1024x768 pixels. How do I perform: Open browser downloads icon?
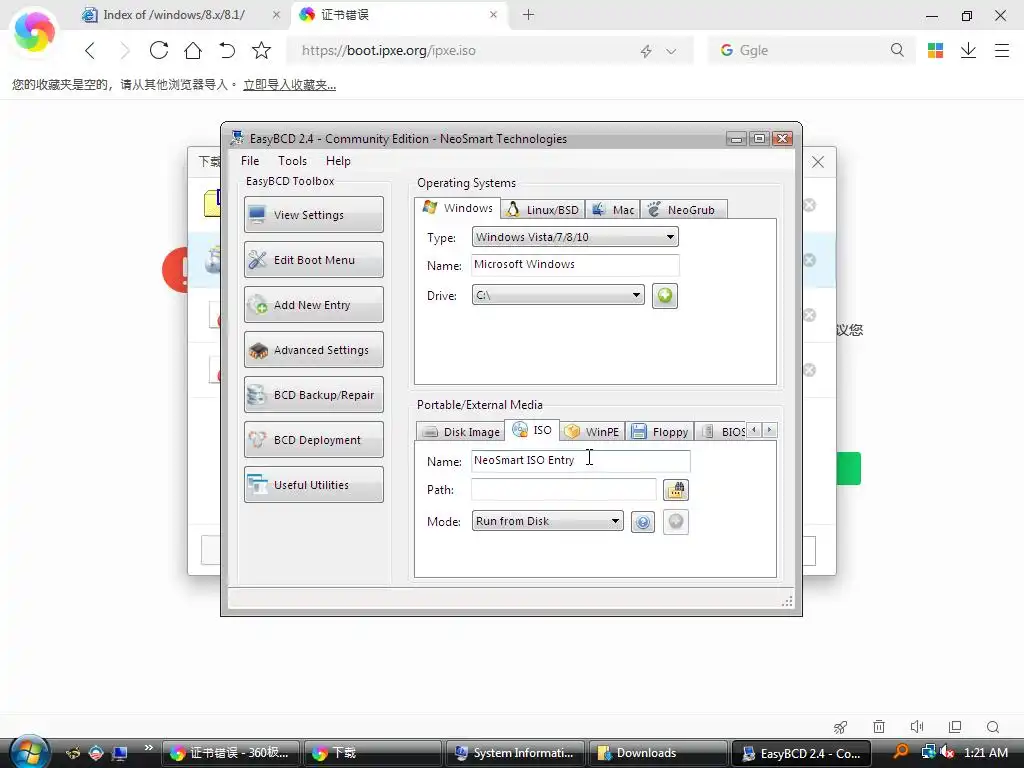pyautogui.click(x=968, y=50)
